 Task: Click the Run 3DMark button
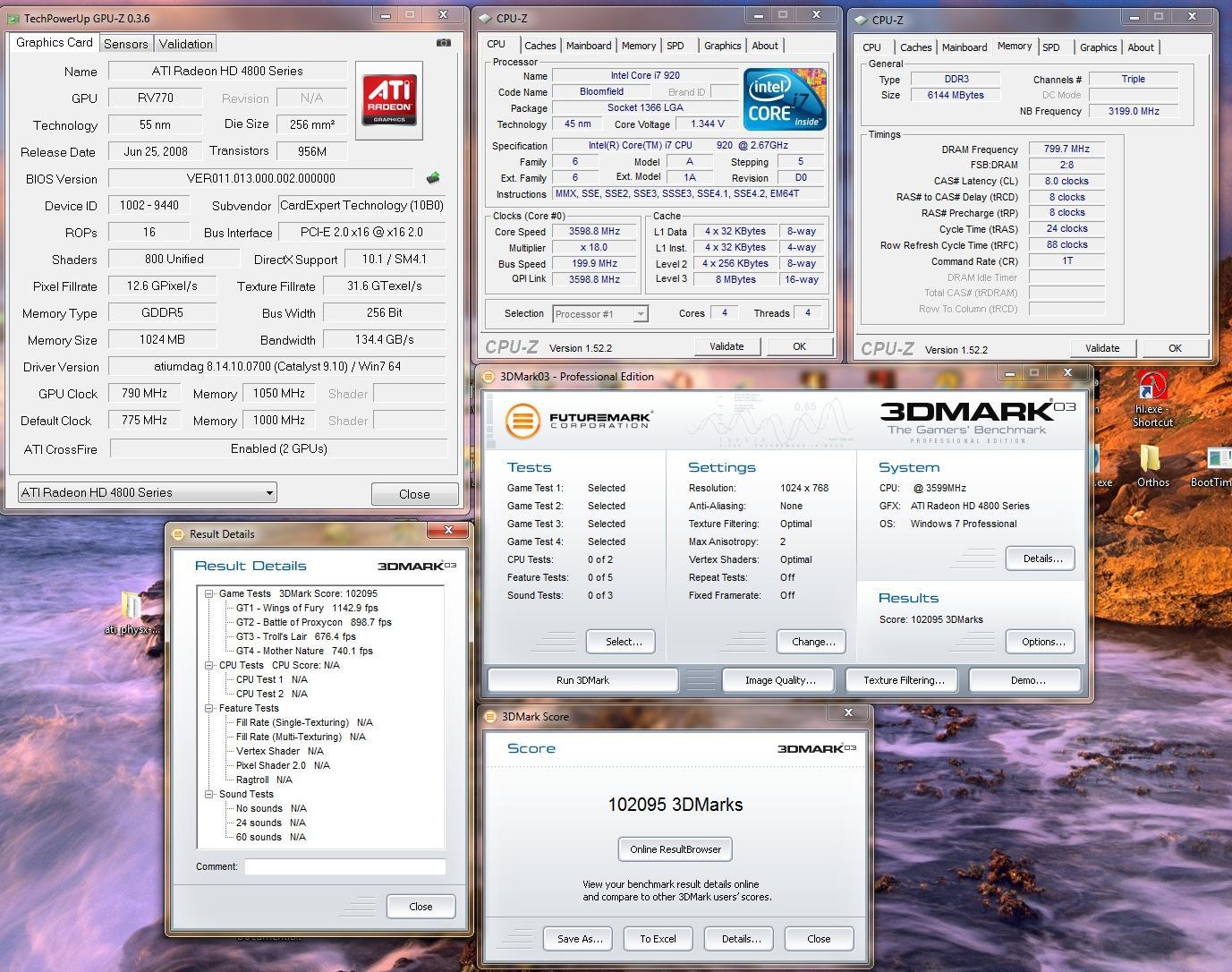[582, 680]
